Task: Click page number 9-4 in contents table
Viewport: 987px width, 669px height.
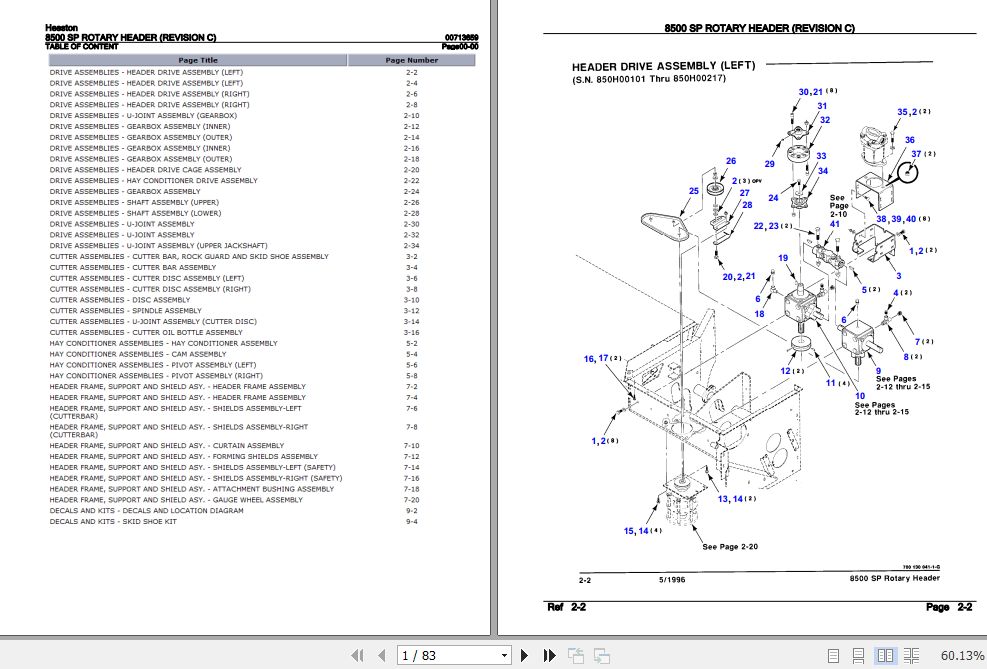Action: 412,522
